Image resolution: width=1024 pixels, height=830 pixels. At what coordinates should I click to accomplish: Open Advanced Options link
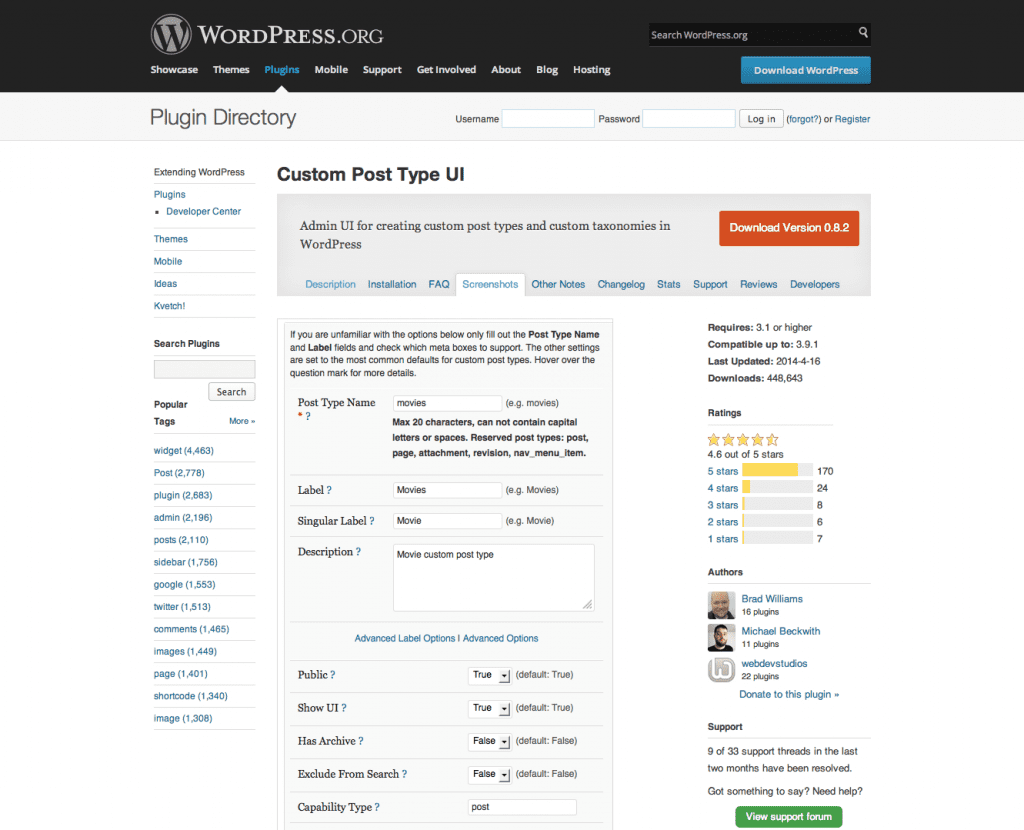click(x=500, y=639)
